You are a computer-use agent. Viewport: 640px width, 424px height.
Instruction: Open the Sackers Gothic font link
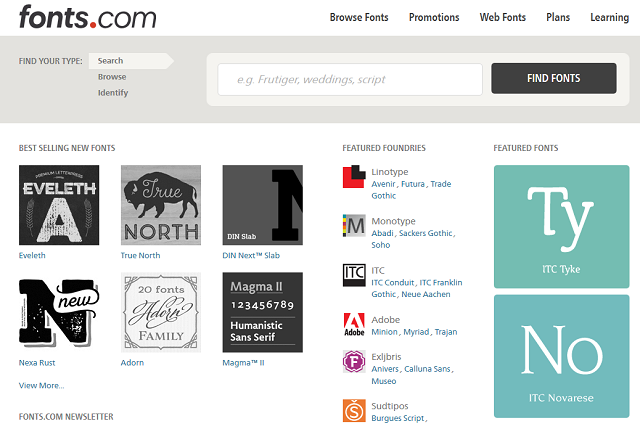[x=426, y=233]
